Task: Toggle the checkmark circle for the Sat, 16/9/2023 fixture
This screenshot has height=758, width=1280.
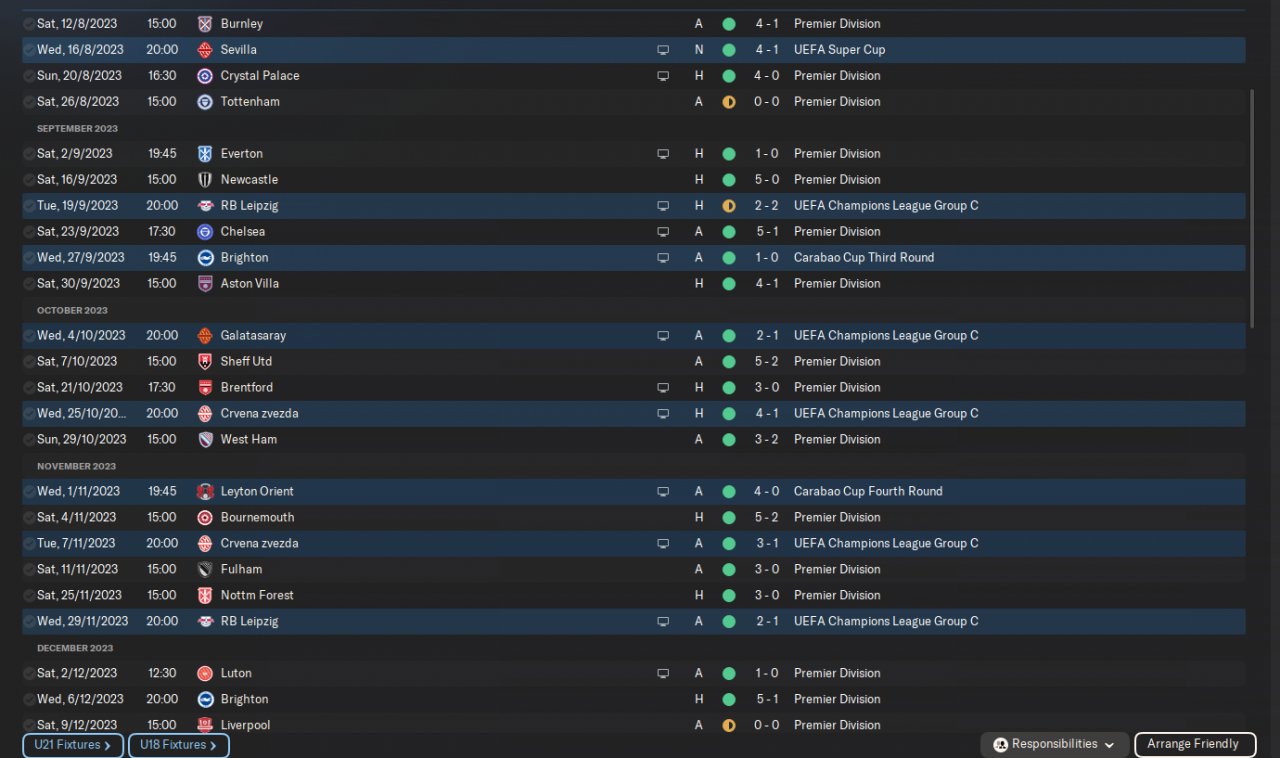Action: point(29,179)
